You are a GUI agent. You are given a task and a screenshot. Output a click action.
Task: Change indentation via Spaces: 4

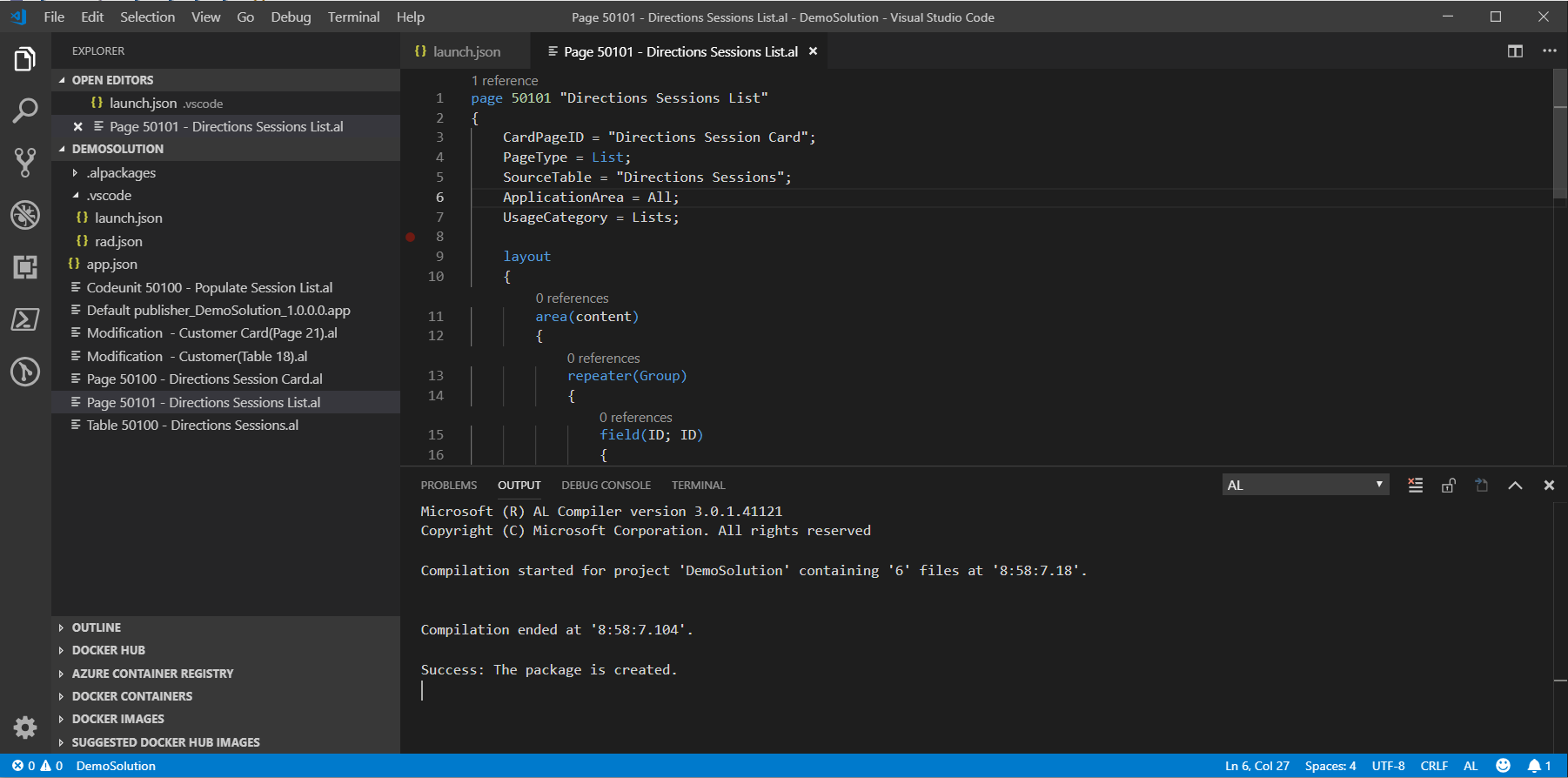(x=1330, y=766)
